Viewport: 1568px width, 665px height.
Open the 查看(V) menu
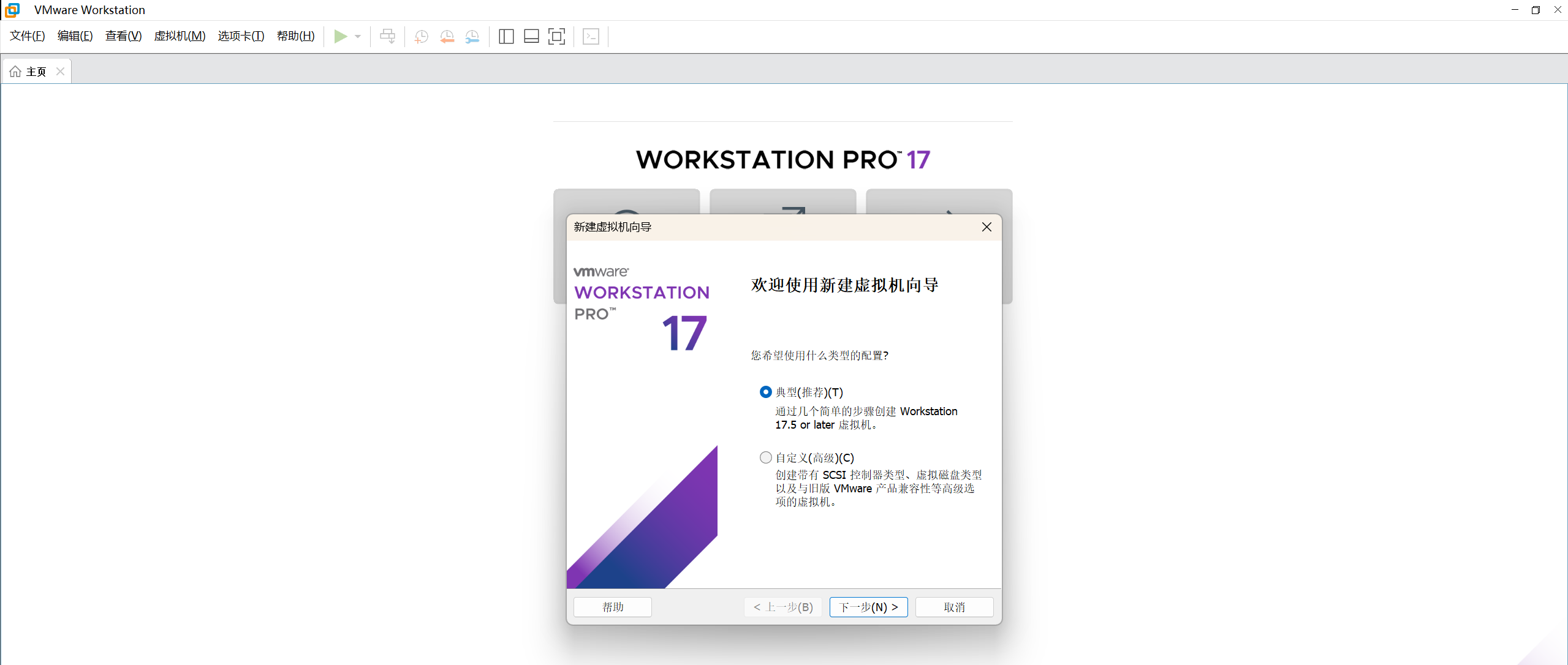123,36
